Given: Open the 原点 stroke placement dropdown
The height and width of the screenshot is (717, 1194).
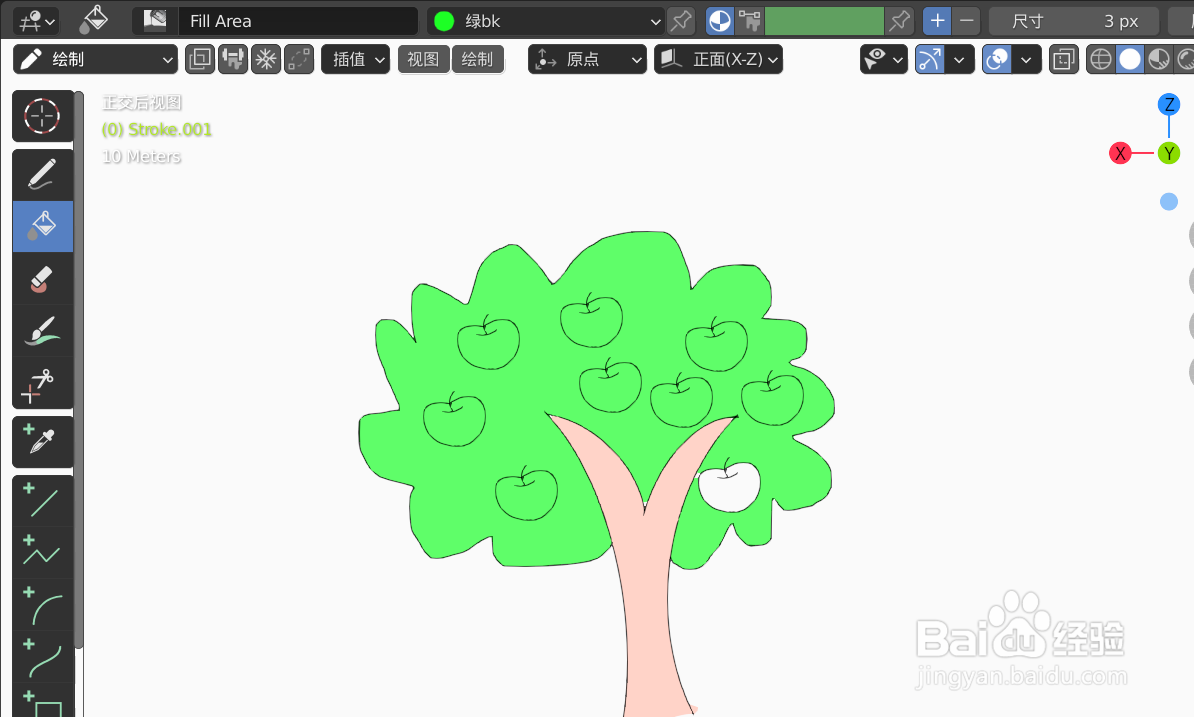Looking at the screenshot, I should pos(587,59).
